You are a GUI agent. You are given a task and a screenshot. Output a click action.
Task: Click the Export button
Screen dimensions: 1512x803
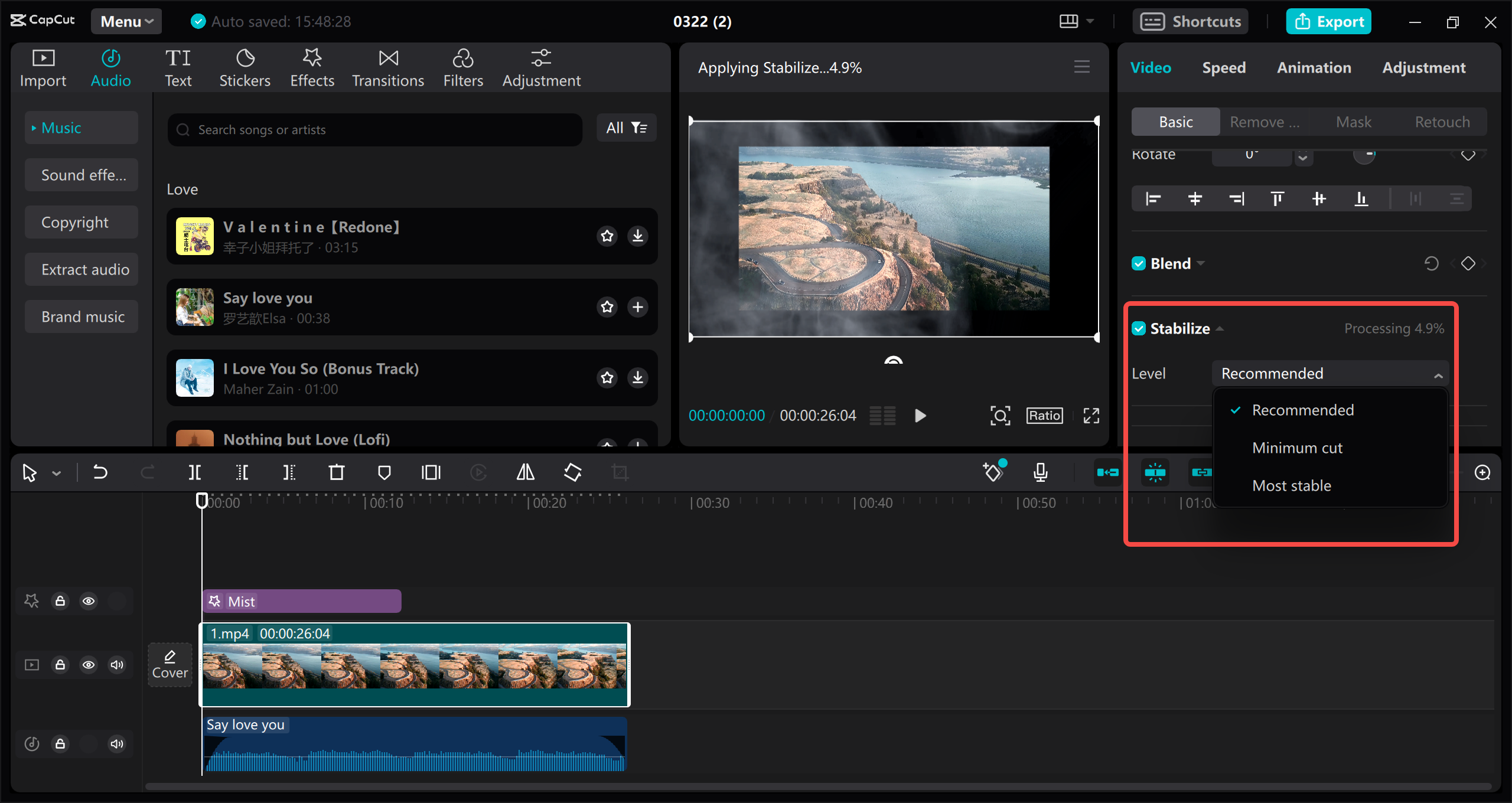[1328, 21]
